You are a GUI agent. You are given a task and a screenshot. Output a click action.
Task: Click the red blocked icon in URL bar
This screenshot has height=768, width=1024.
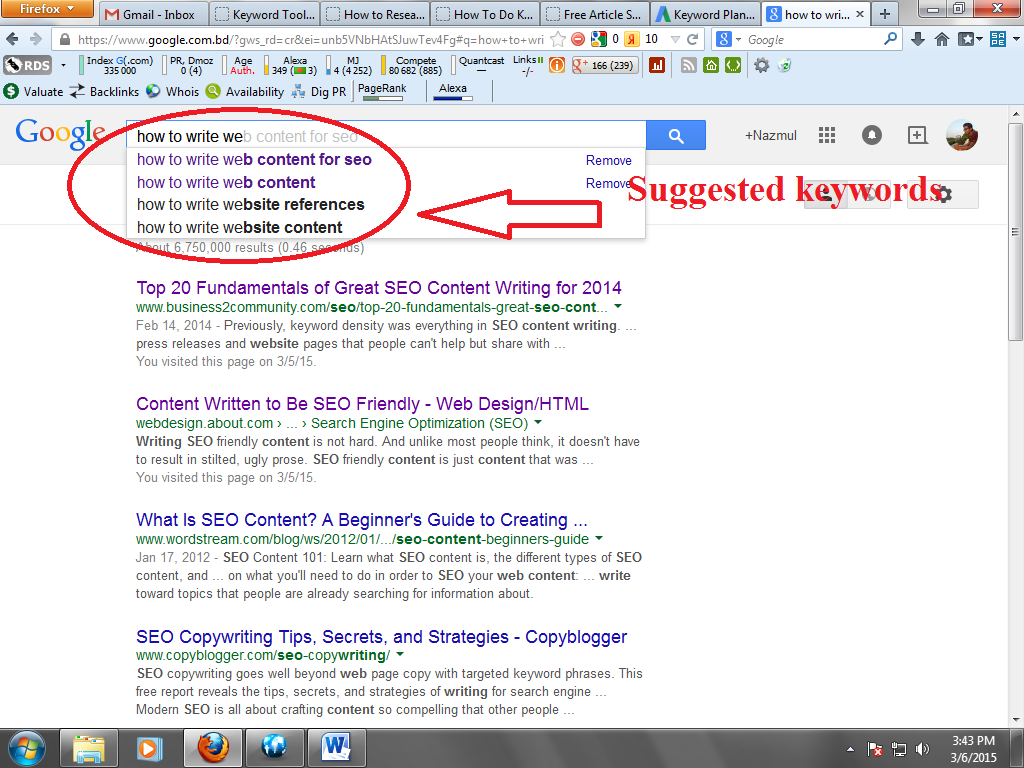pyautogui.click(x=578, y=39)
